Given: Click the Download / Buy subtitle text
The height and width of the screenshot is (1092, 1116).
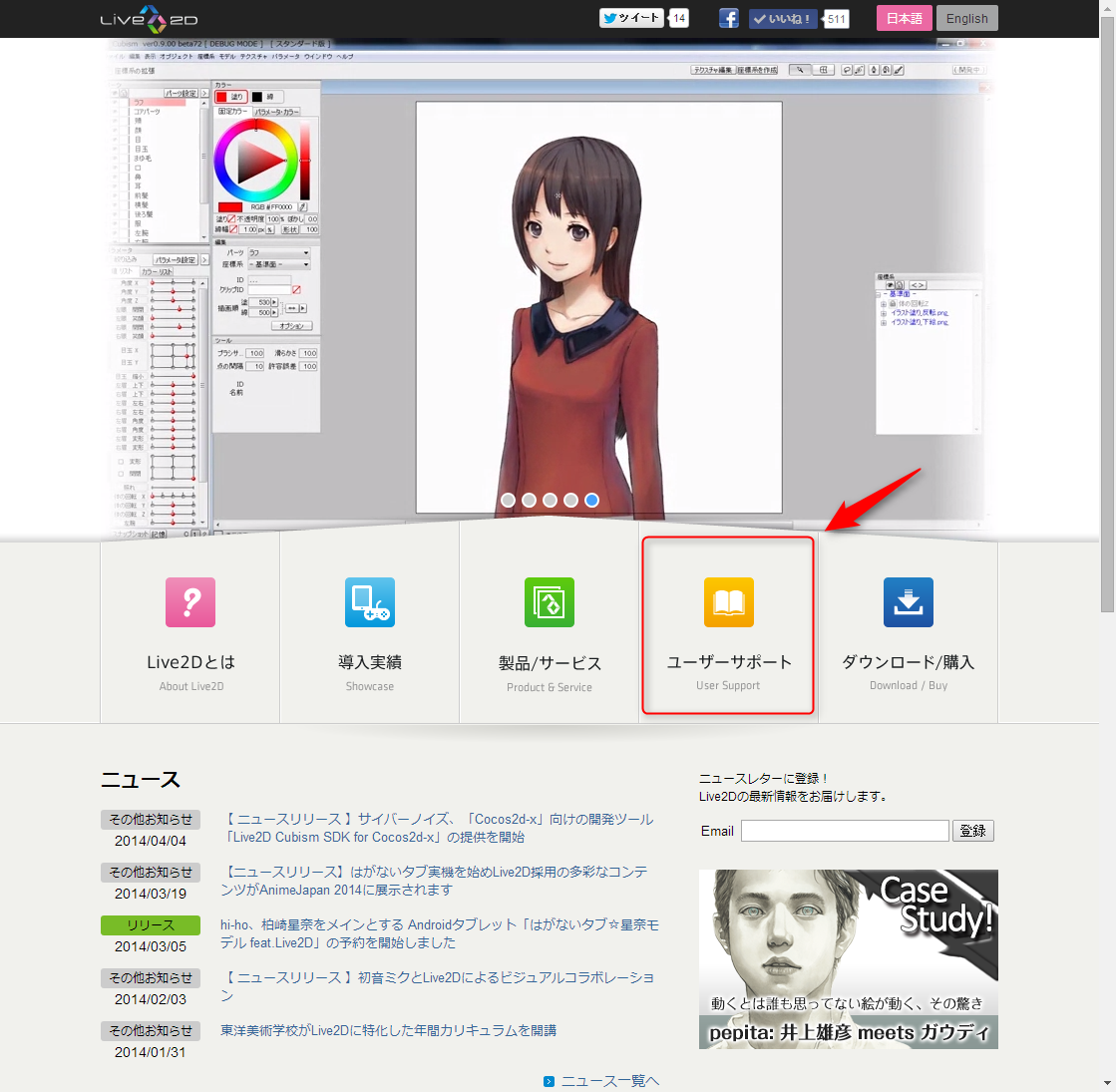Looking at the screenshot, I should pyautogui.click(x=909, y=685).
